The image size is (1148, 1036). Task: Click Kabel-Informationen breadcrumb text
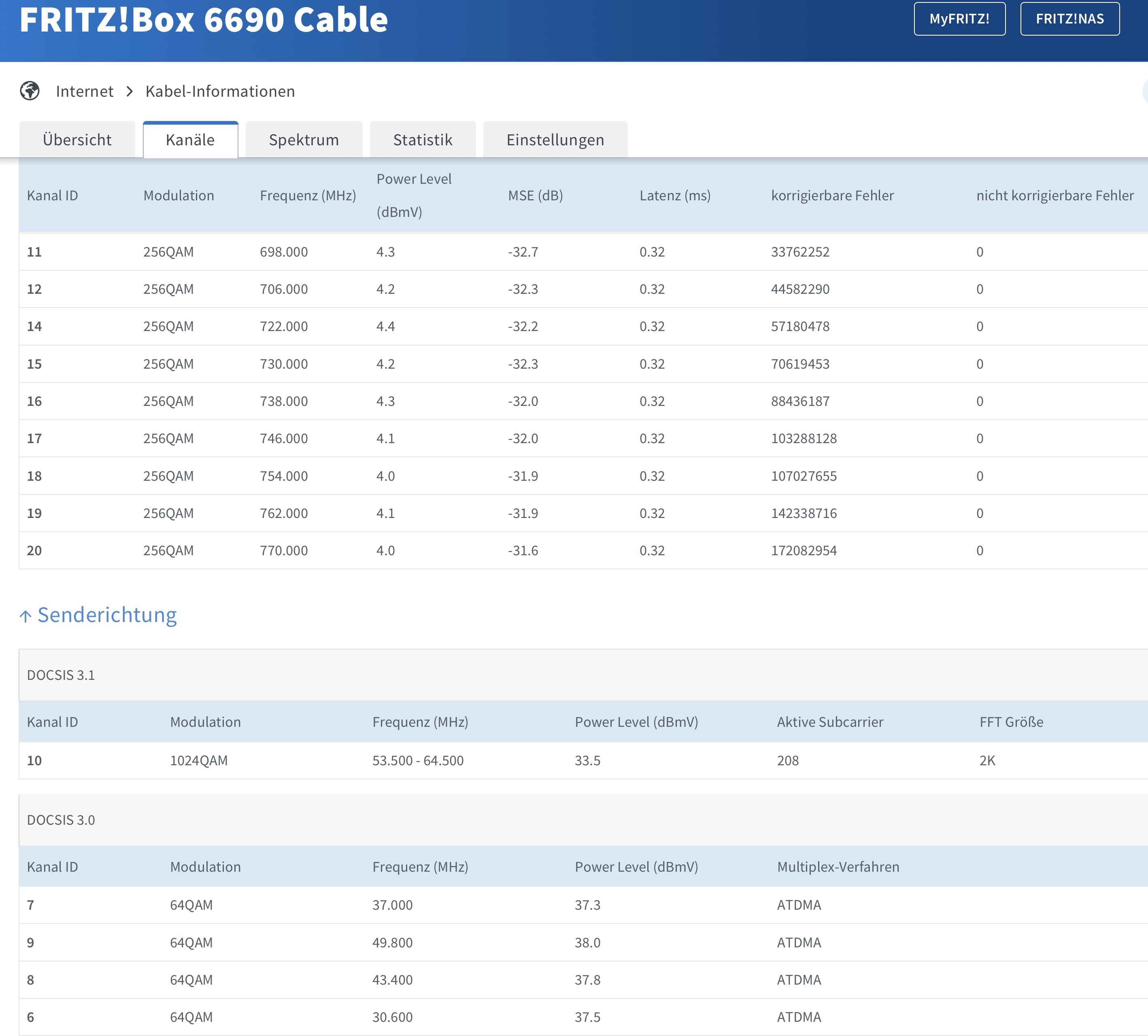[x=220, y=91]
